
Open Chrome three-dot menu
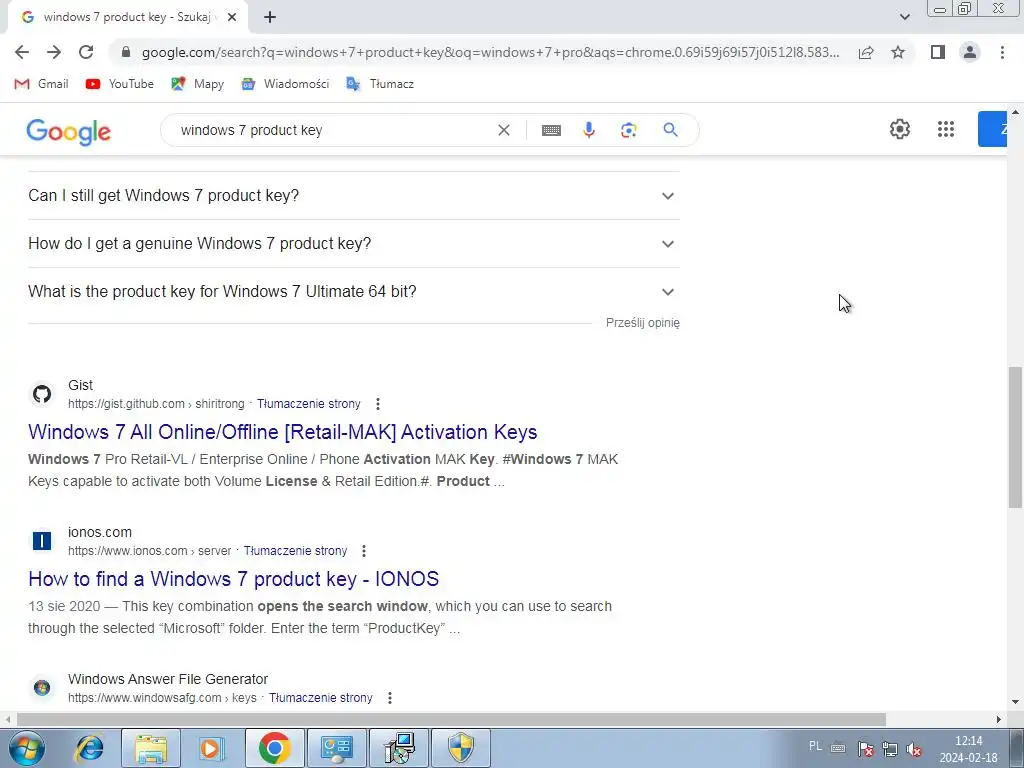1002,52
